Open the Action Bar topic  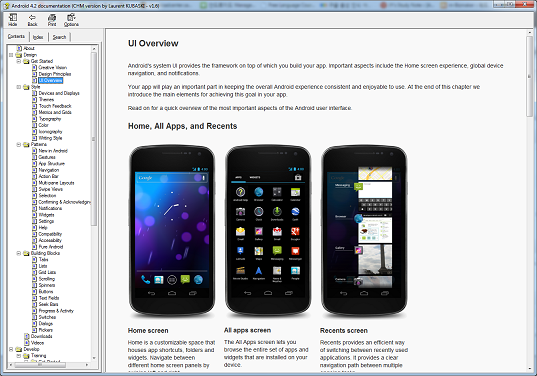tap(49, 176)
